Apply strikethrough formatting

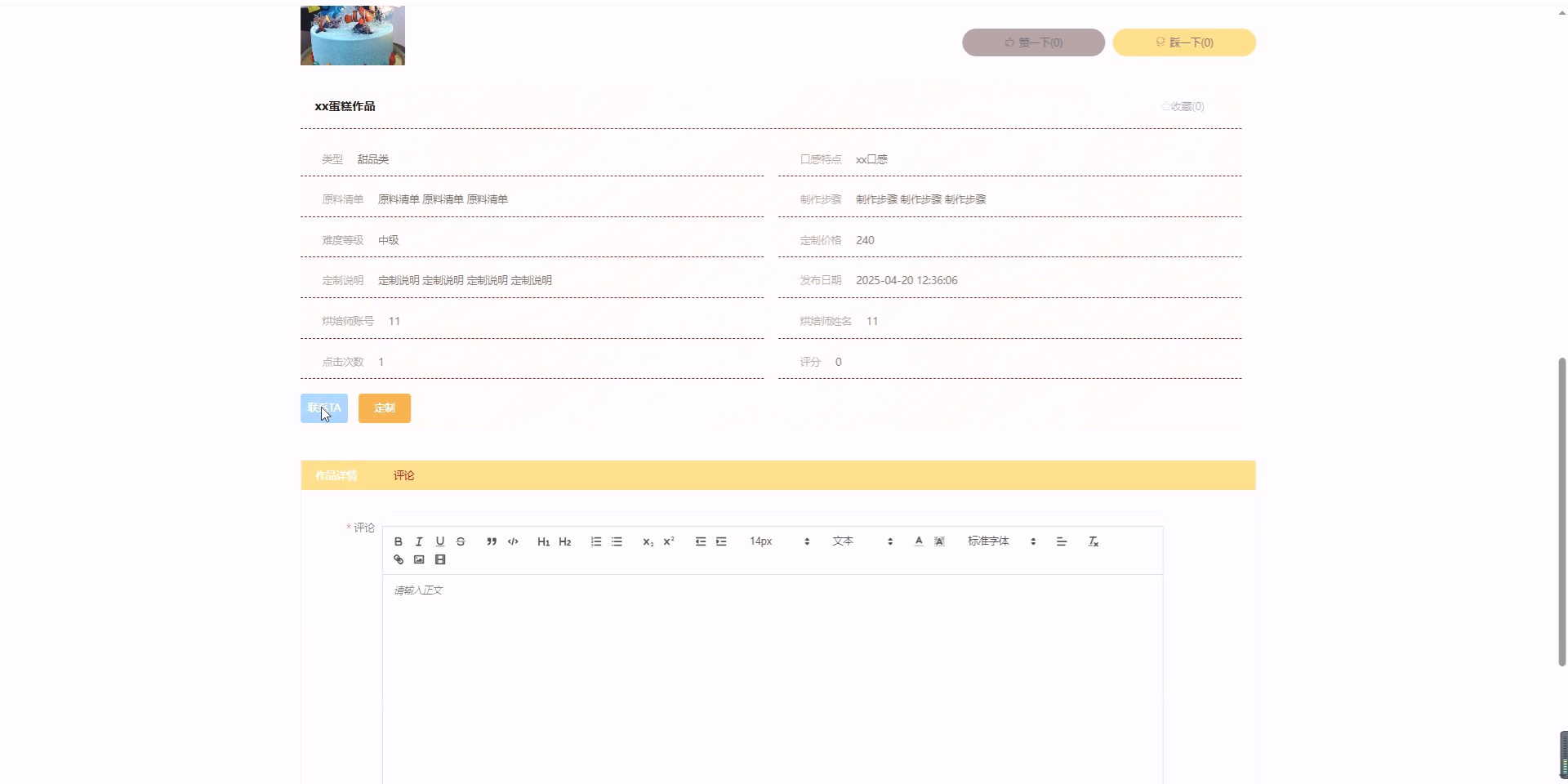pyautogui.click(x=461, y=541)
